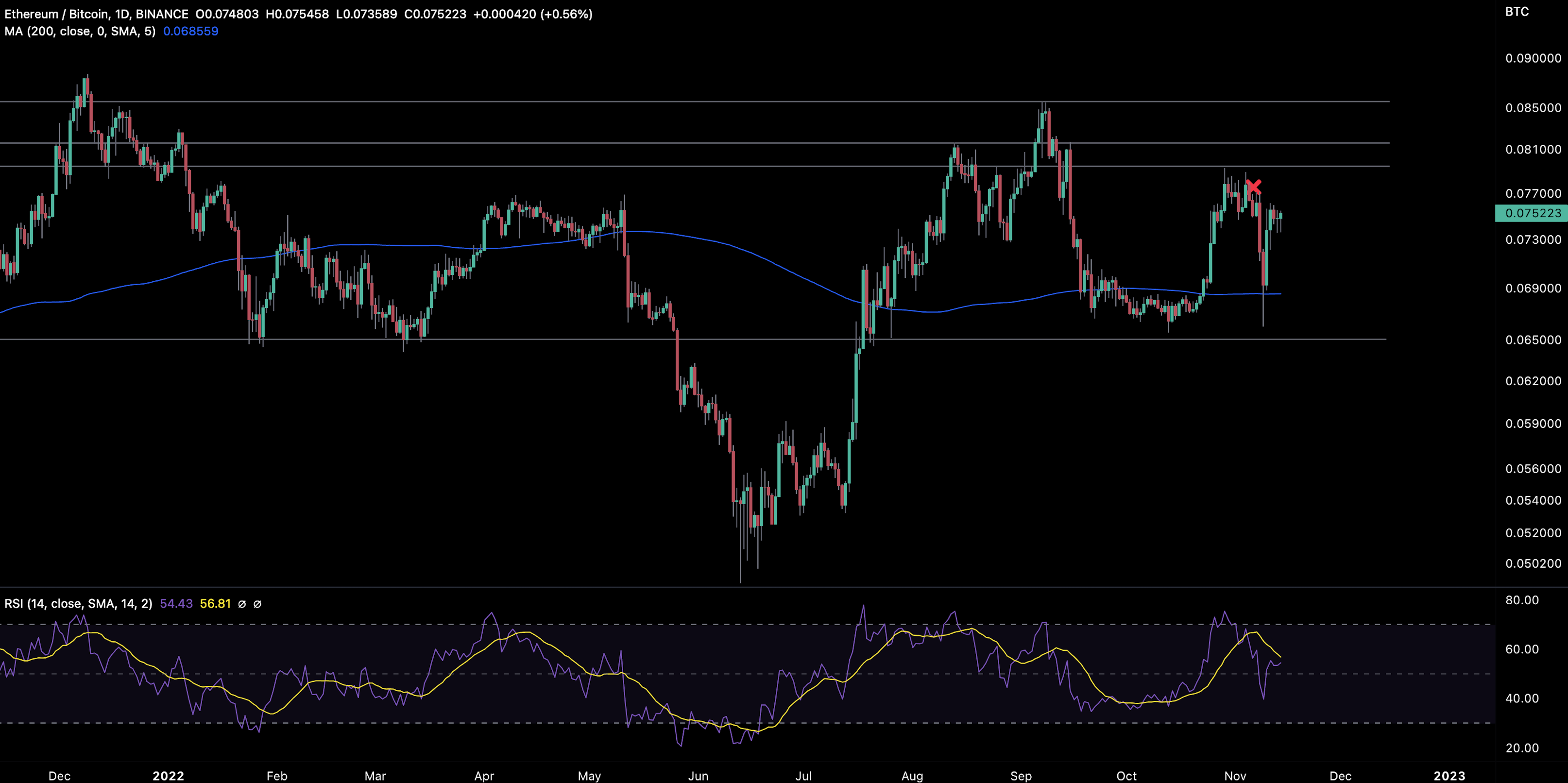Click the Apr label on the time axis
The image size is (1568, 783).
tap(484, 776)
